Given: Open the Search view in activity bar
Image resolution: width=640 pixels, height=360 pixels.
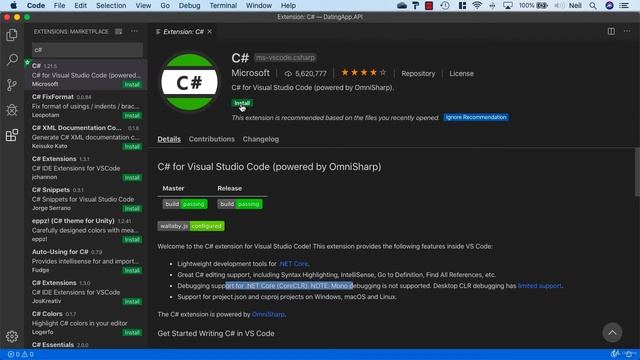Looking at the screenshot, I should [x=12, y=60].
